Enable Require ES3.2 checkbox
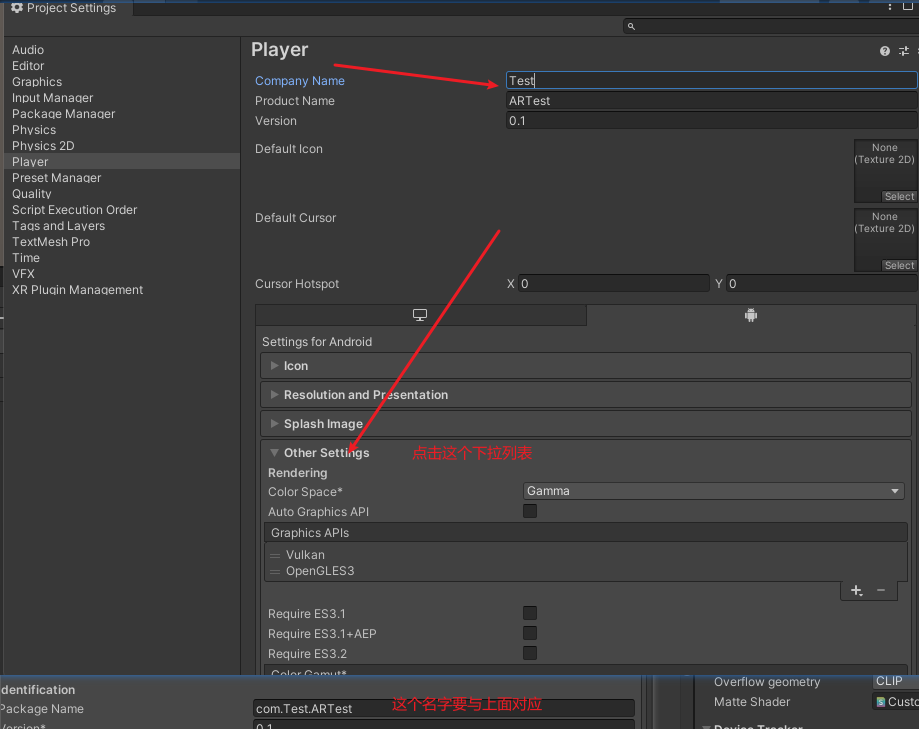 pyautogui.click(x=530, y=653)
